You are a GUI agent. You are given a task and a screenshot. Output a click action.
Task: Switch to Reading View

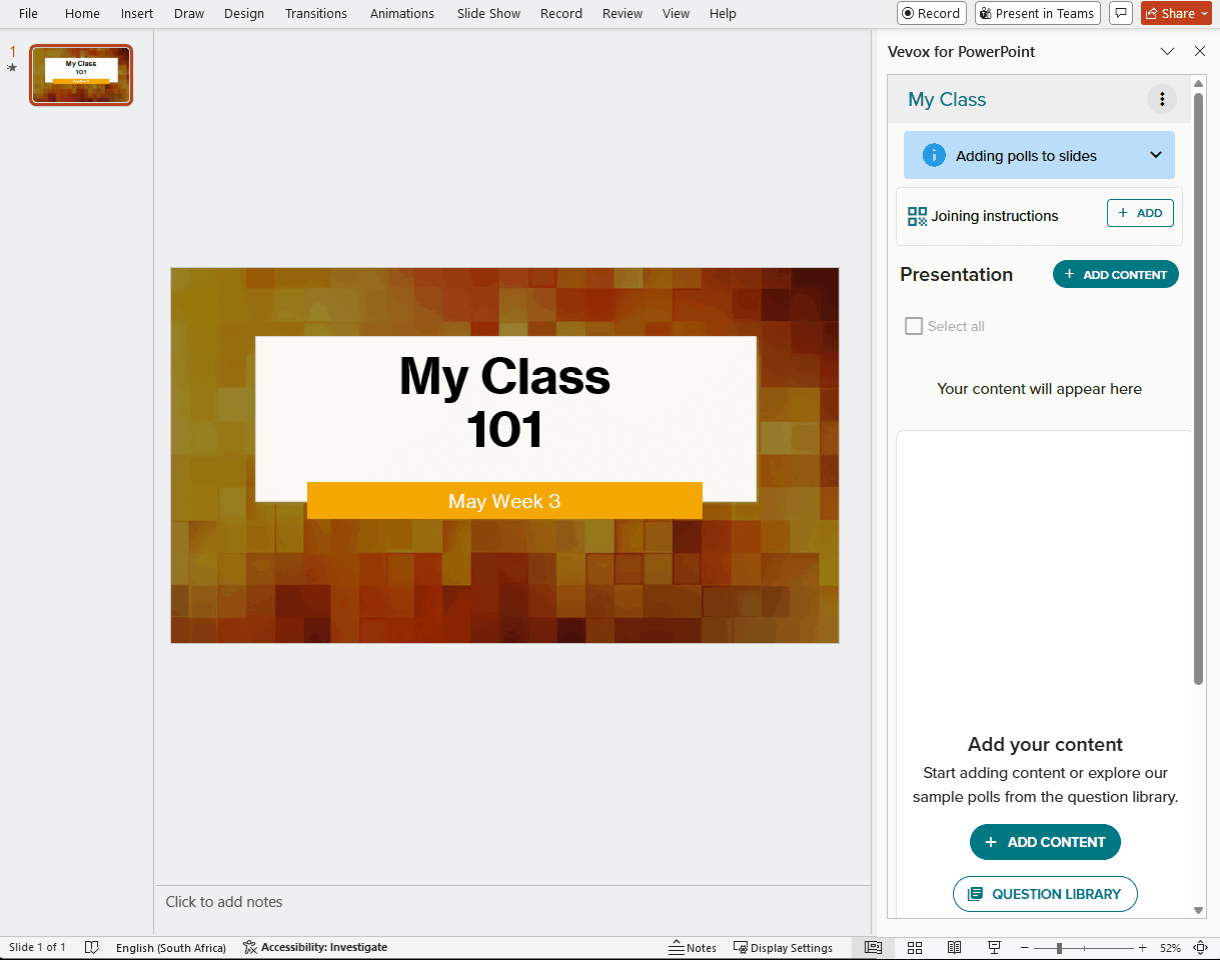coord(954,947)
